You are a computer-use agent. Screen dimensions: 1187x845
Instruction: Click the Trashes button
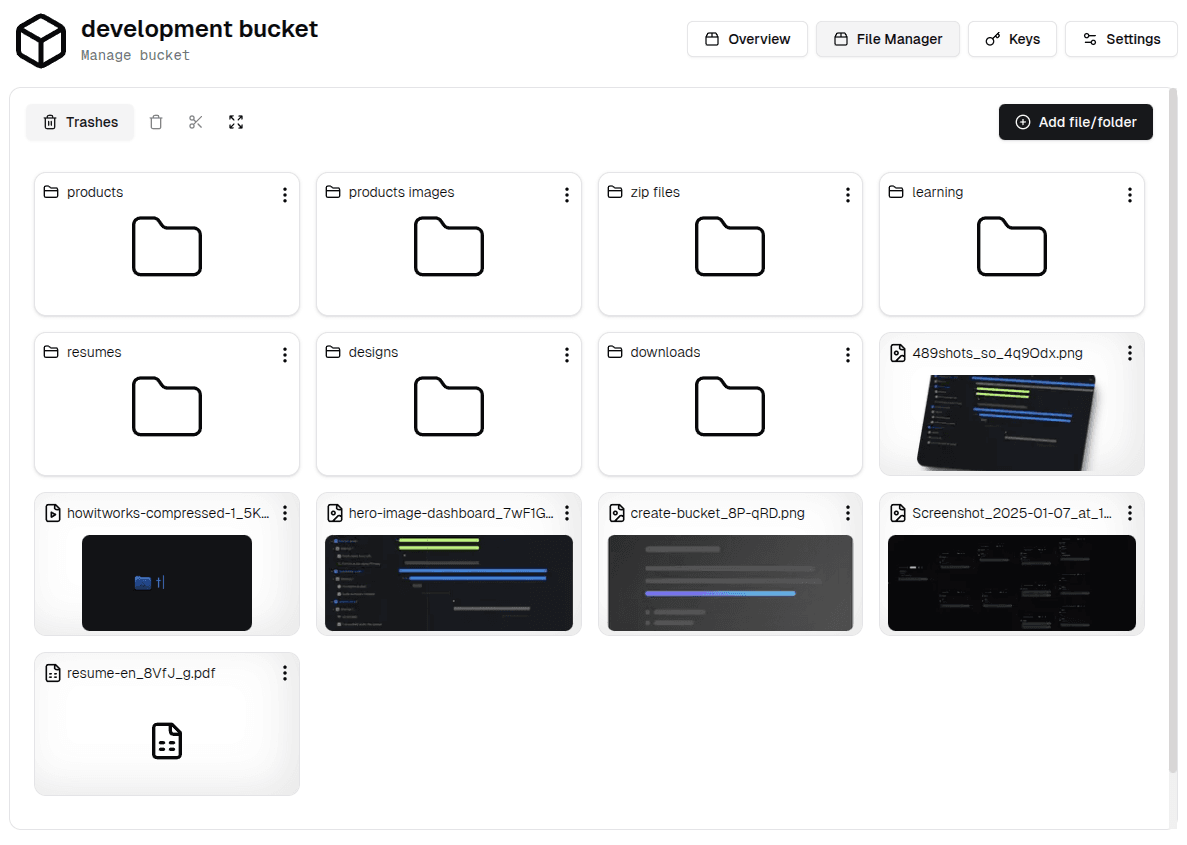(80, 122)
